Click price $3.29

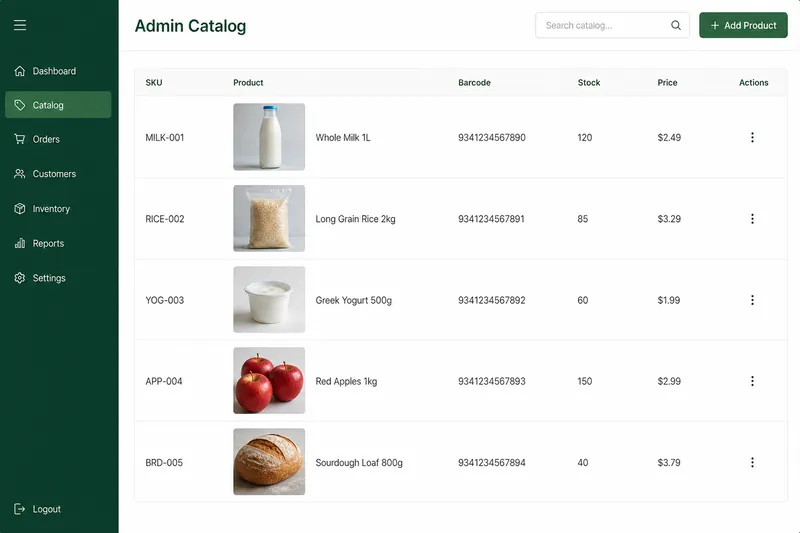coord(669,219)
